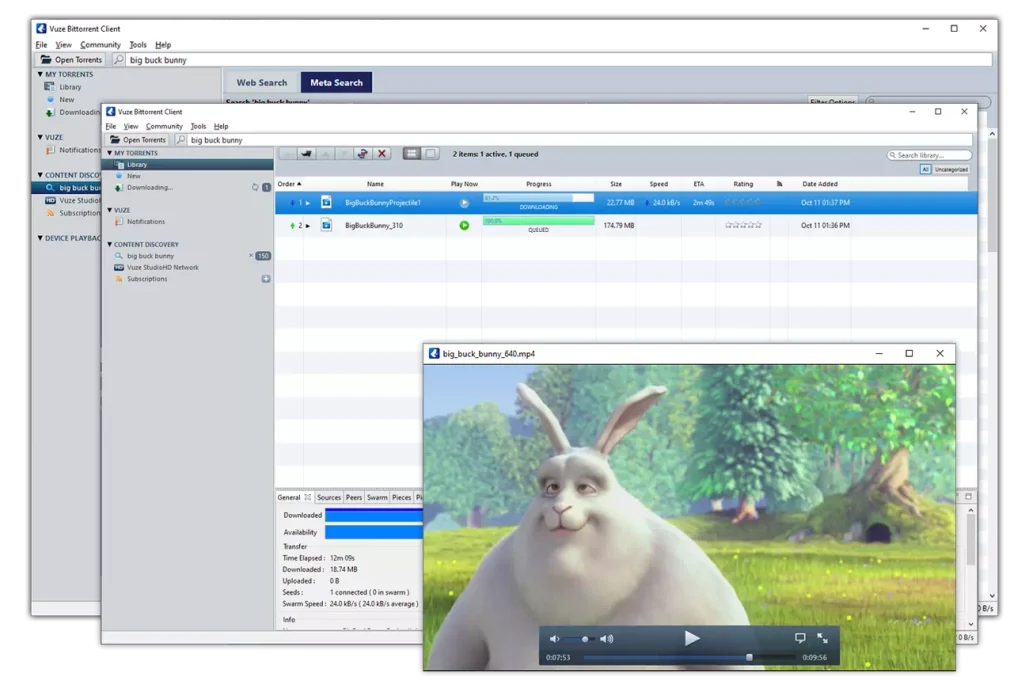Switch library to large tile view
Screen dimensions: 1029x700
click(430, 154)
